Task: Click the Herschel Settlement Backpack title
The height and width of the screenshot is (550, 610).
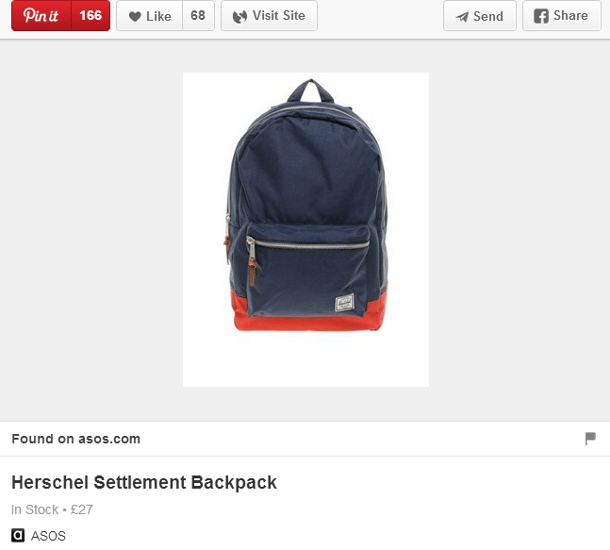Action: coord(144,482)
